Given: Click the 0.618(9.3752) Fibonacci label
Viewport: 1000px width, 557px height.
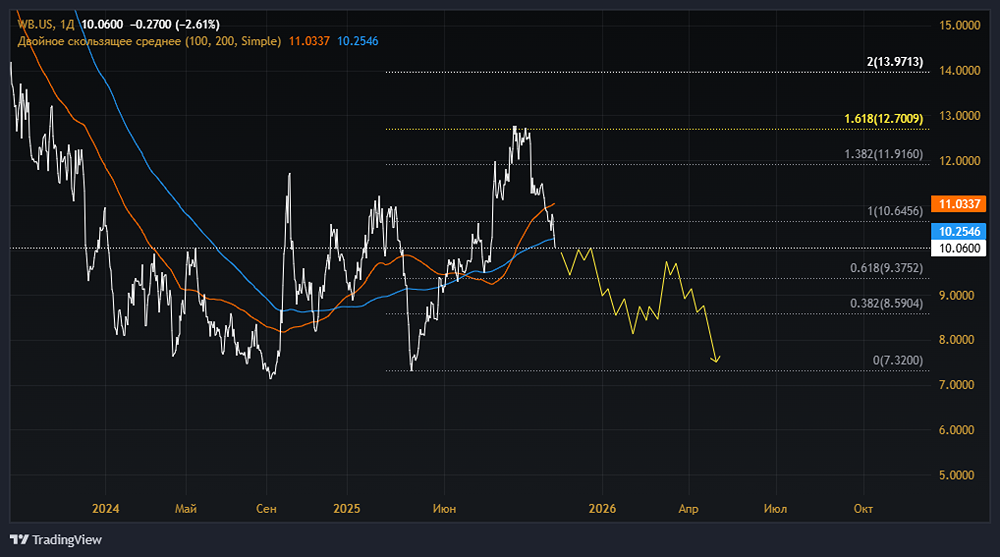Looking at the screenshot, I should pos(885,269).
